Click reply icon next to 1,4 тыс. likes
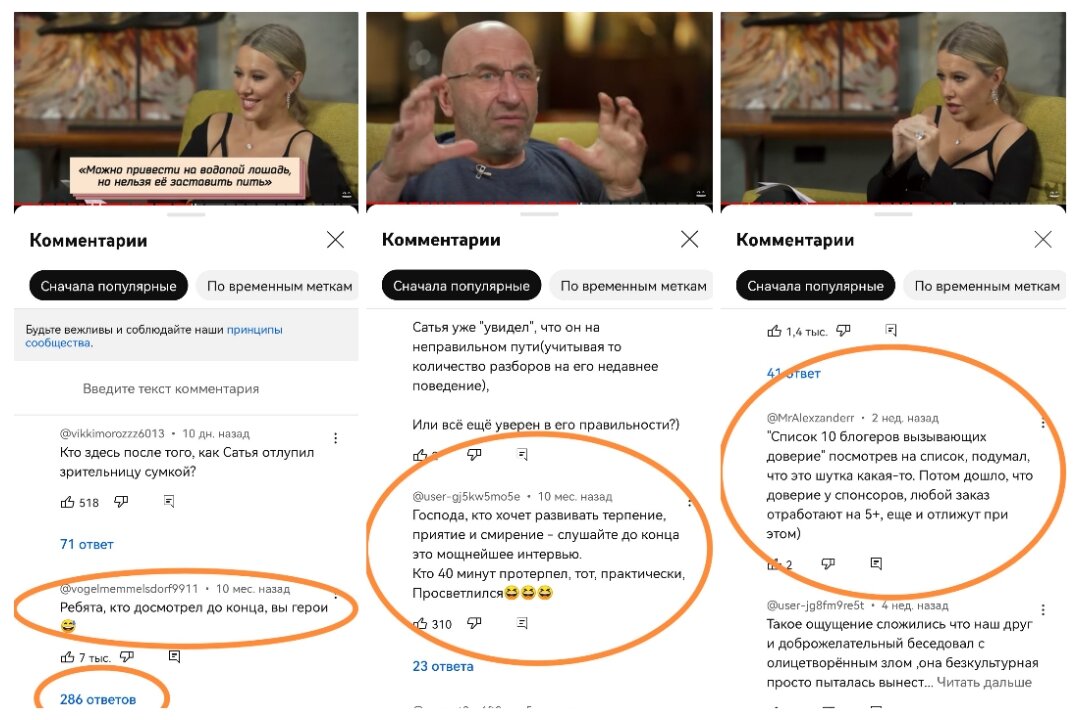The width and height of the screenshot is (1080, 720). 891,331
